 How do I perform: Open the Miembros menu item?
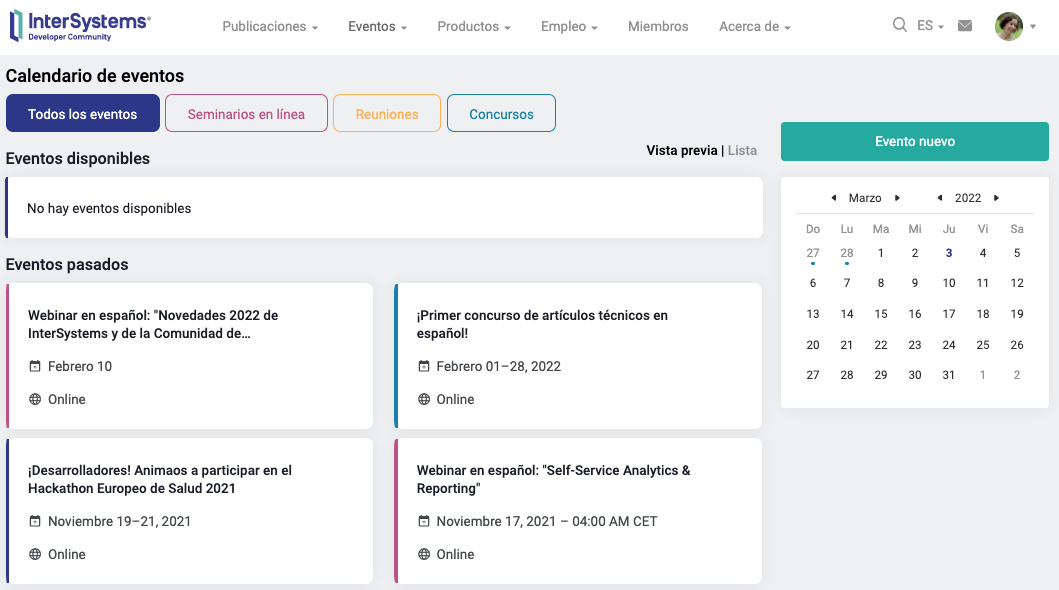point(658,27)
